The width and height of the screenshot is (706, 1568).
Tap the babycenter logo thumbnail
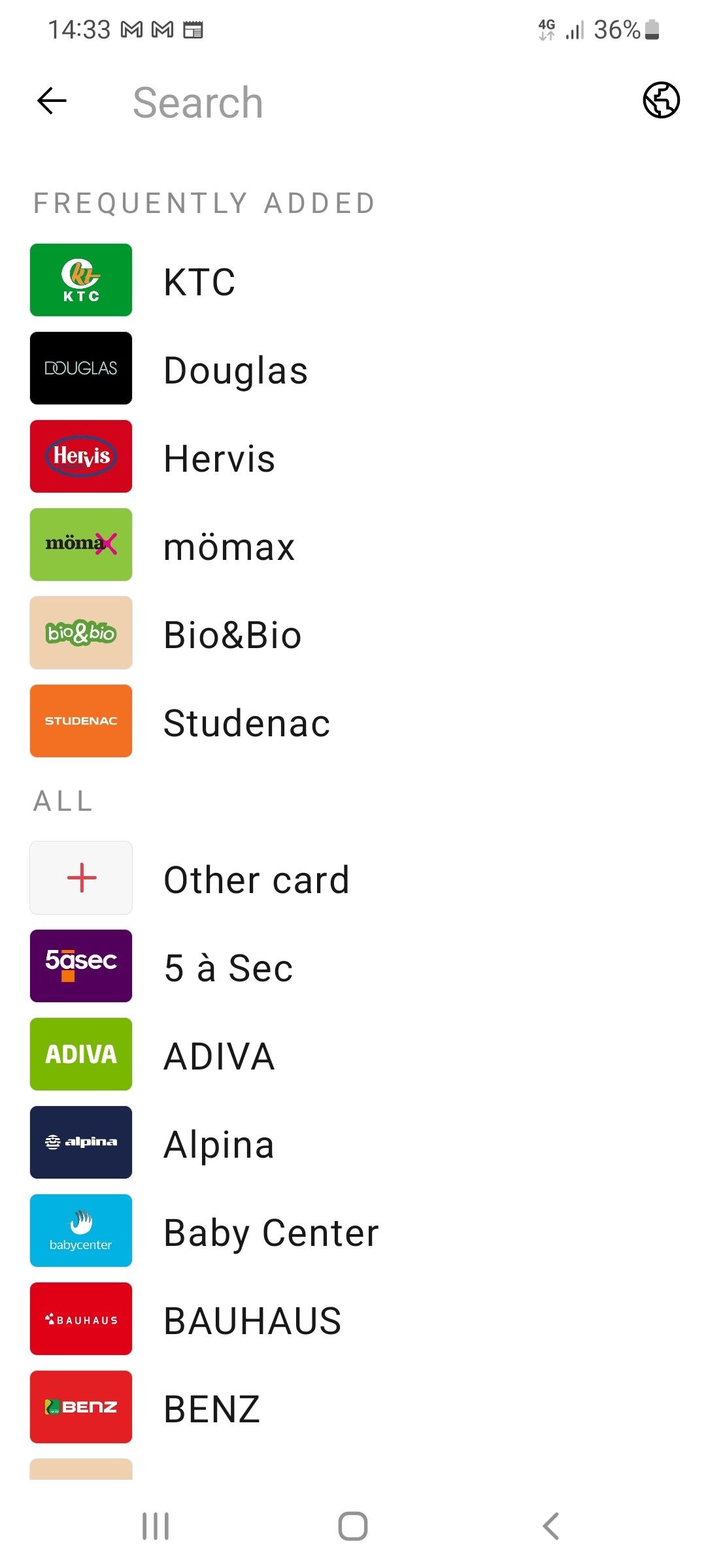(81, 1231)
